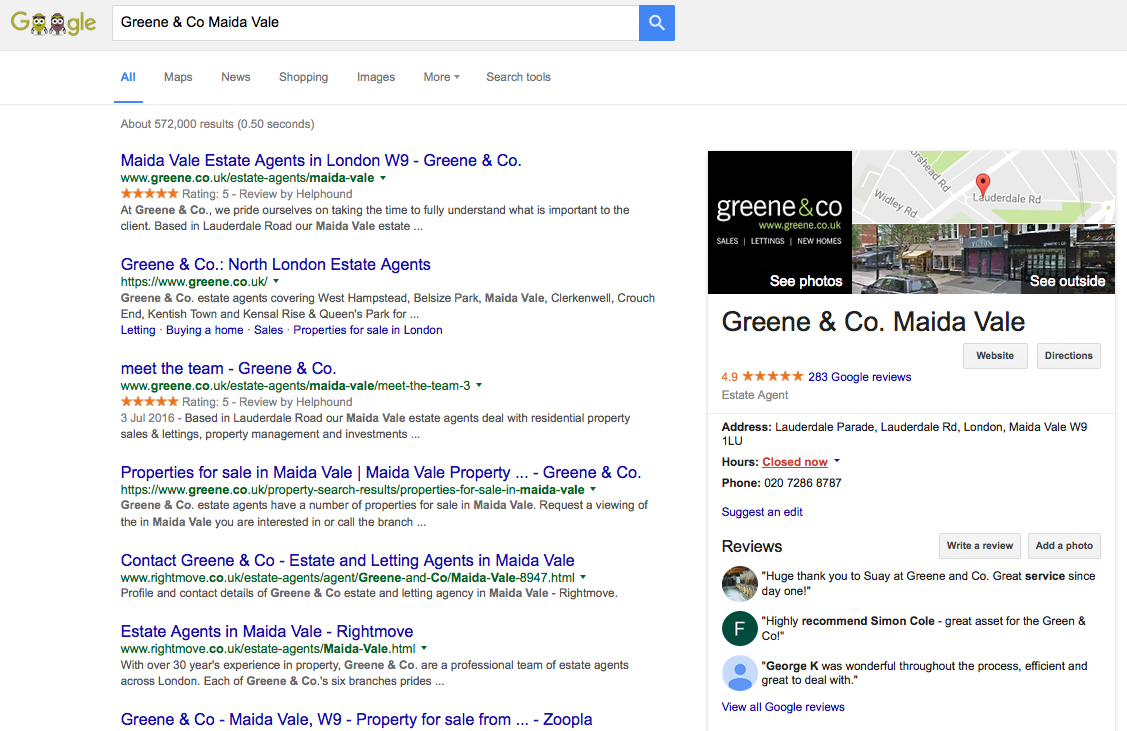Viewport: 1127px width, 731px height.
Task: Click Properties for sale in London sitelink
Action: (368, 330)
